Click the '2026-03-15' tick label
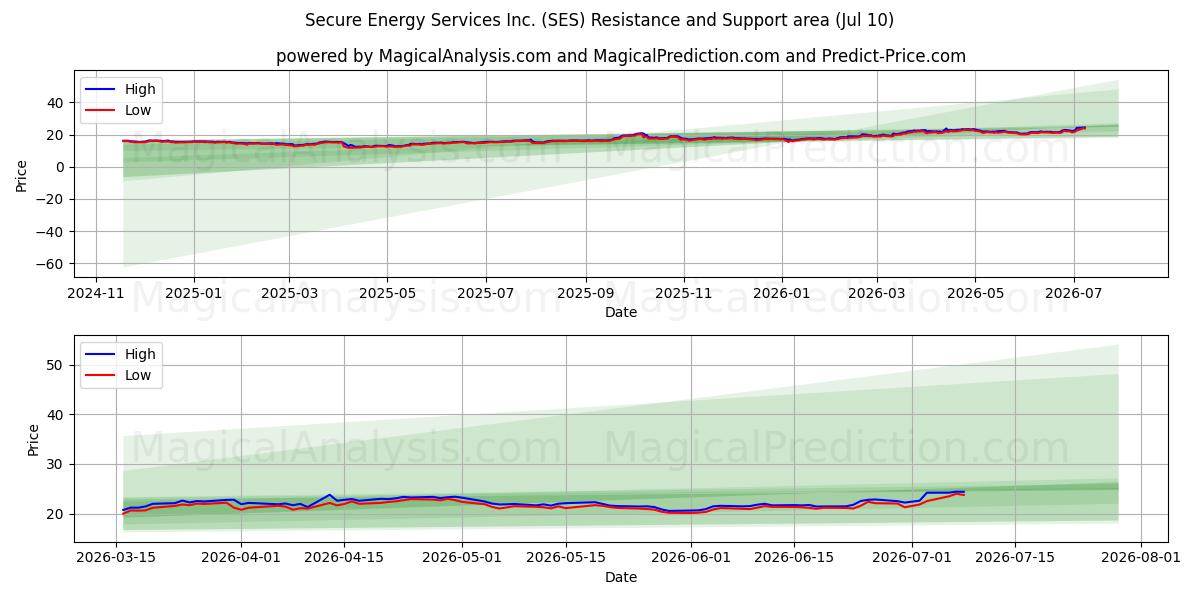 (116, 559)
